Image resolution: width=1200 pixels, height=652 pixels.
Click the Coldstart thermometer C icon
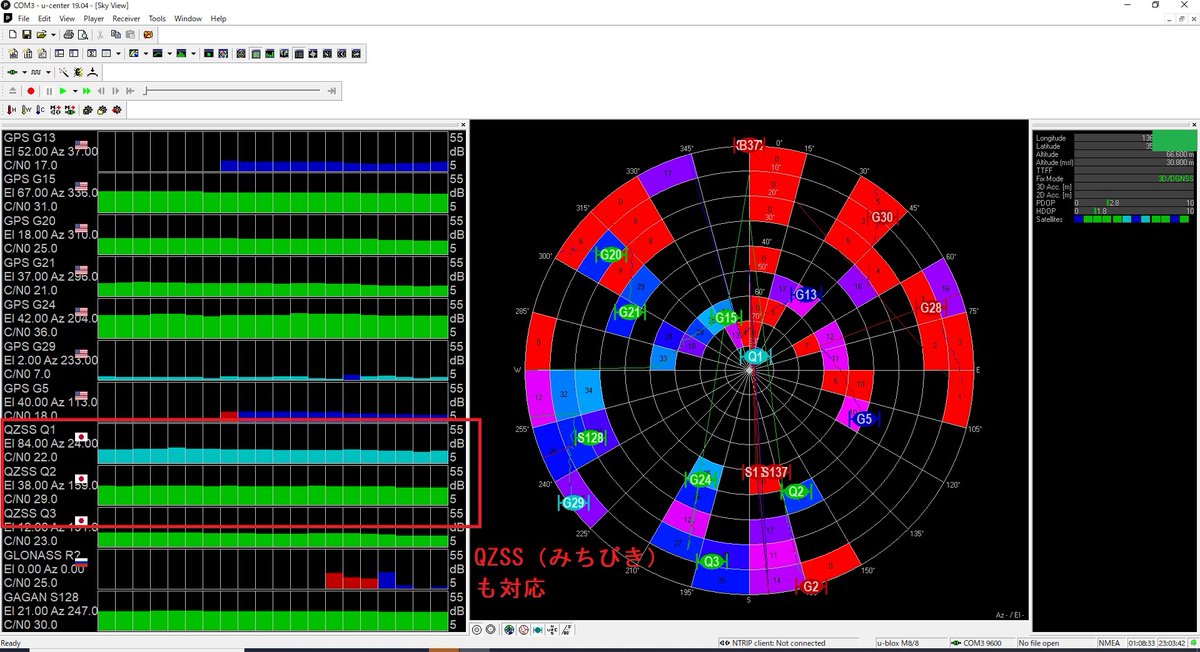pyautogui.click(x=40, y=109)
